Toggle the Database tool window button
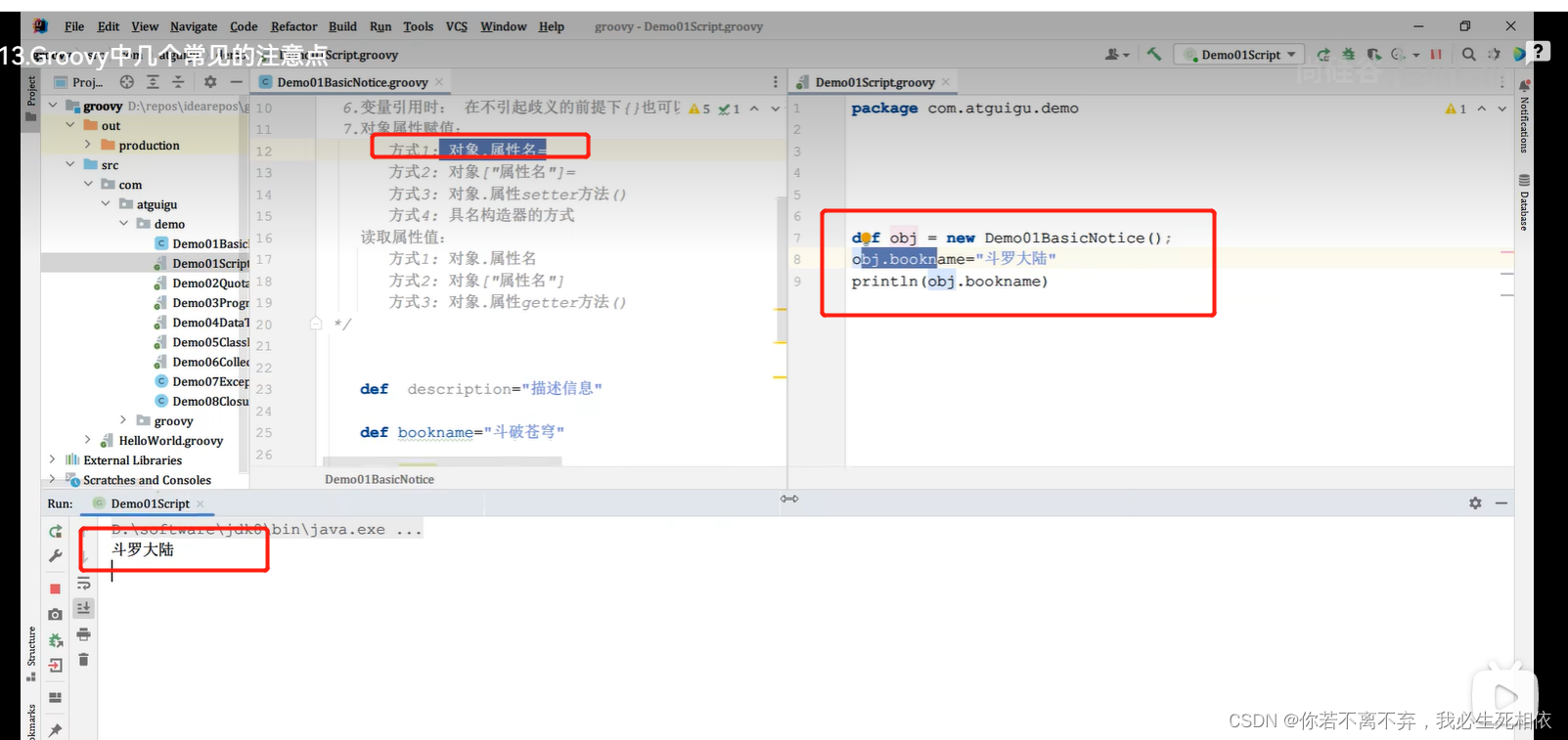The width and height of the screenshot is (1568, 740). (1524, 202)
